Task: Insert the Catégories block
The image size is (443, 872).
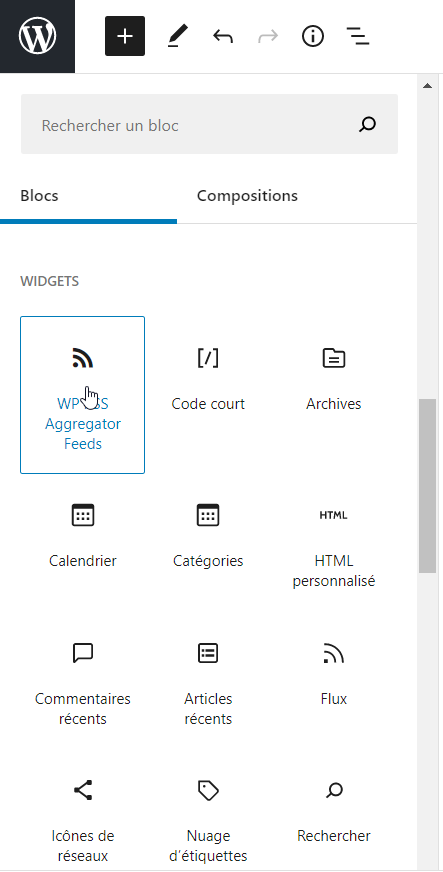Action: [x=208, y=536]
